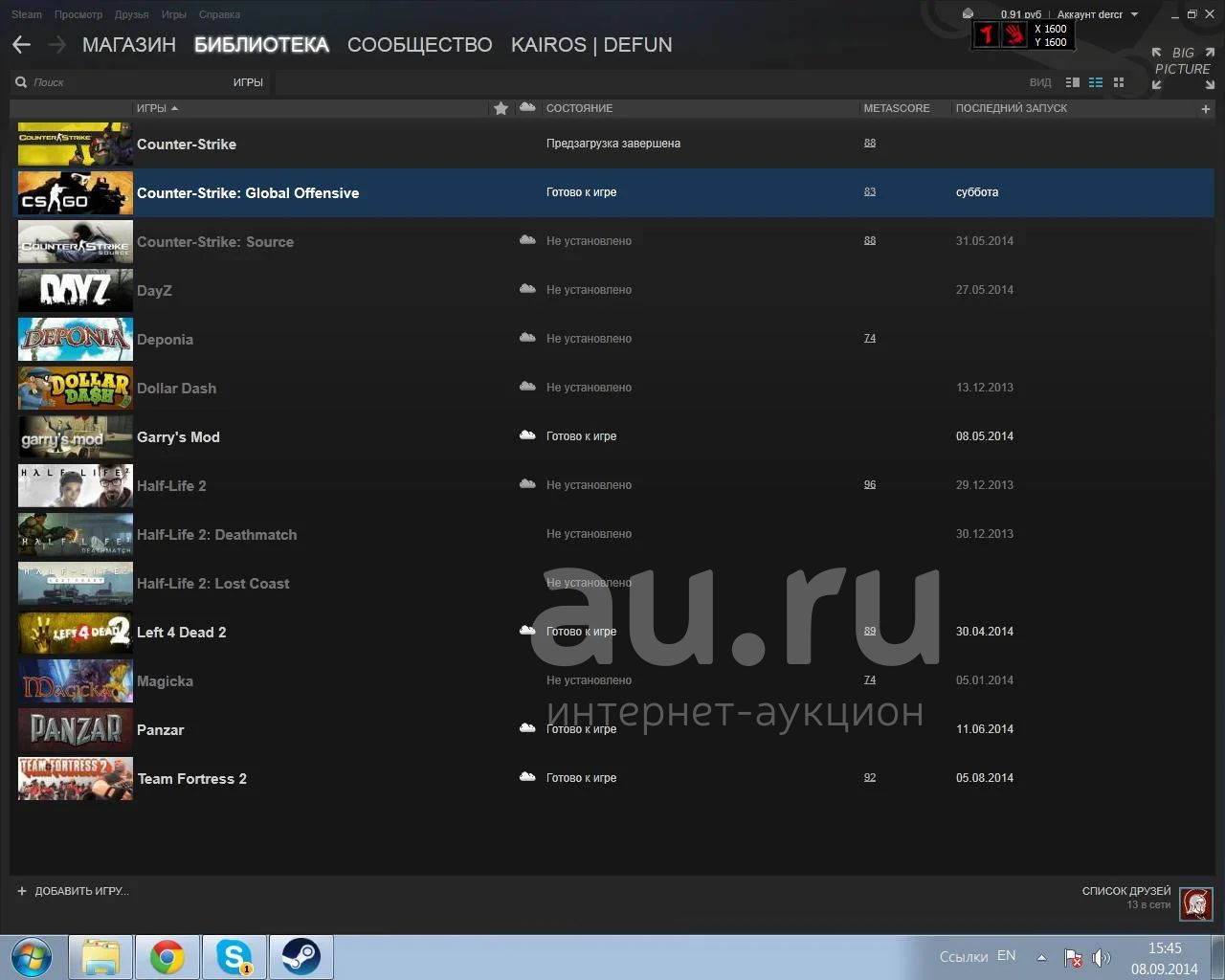The height and width of the screenshot is (980, 1225).
Task: Switch to detail view layout
Action: 1073,82
